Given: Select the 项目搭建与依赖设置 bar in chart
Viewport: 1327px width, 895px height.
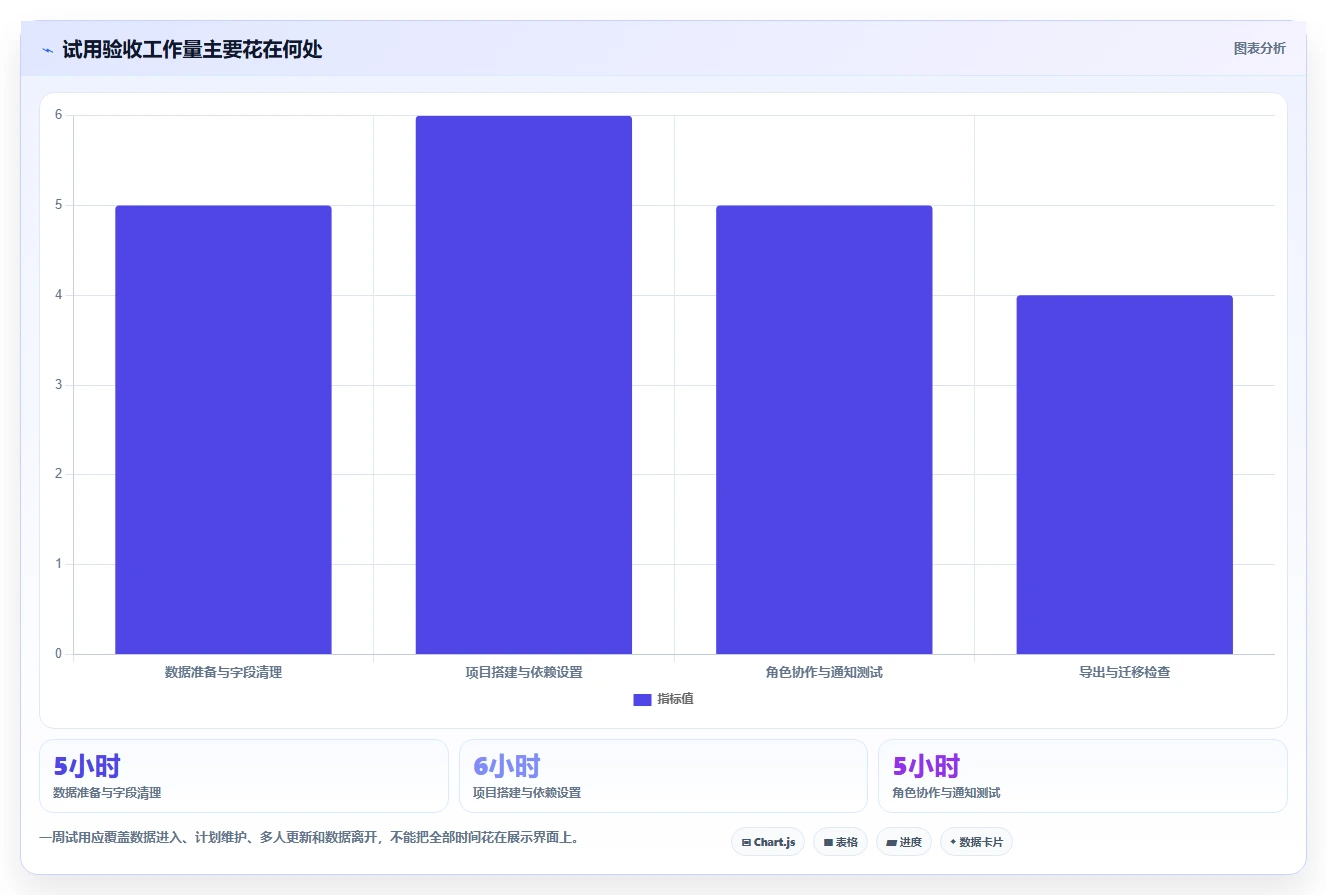Looking at the screenshot, I should point(524,385).
